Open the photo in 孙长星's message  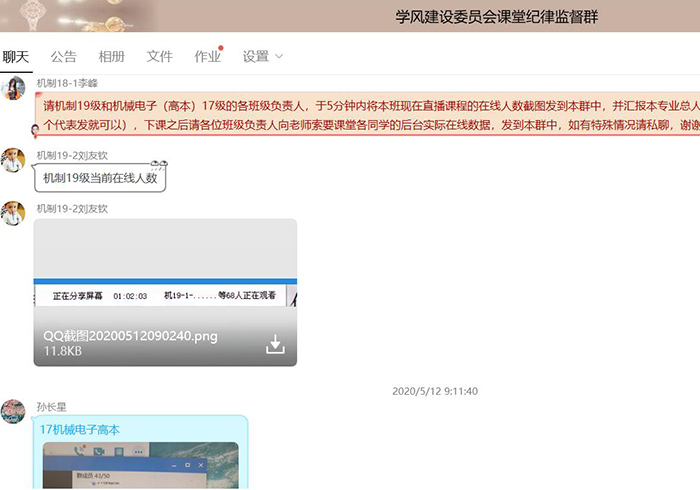(141, 465)
